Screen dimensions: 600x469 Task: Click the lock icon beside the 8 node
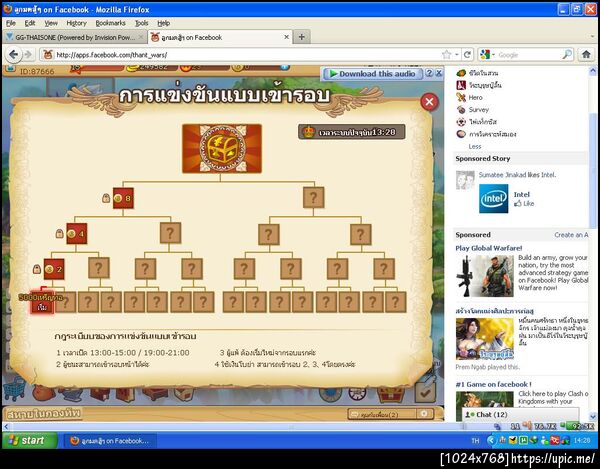click(106, 198)
